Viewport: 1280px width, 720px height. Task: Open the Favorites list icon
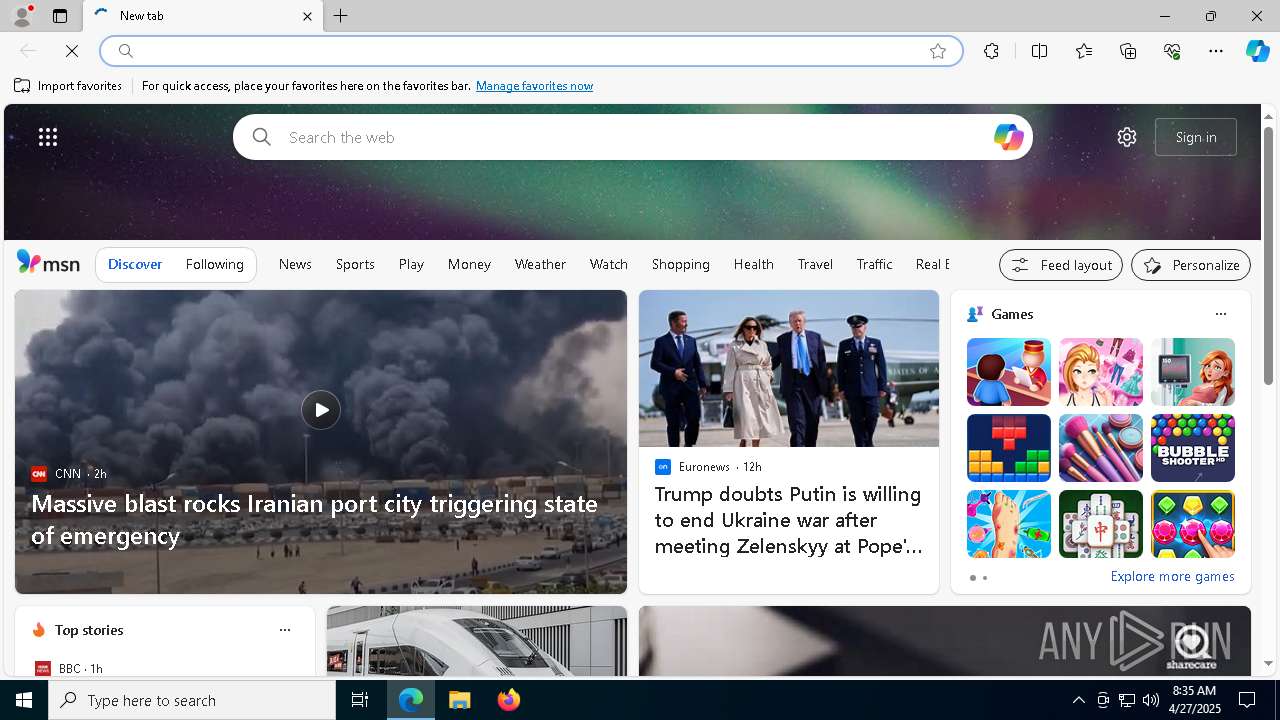click(1084, 51)
